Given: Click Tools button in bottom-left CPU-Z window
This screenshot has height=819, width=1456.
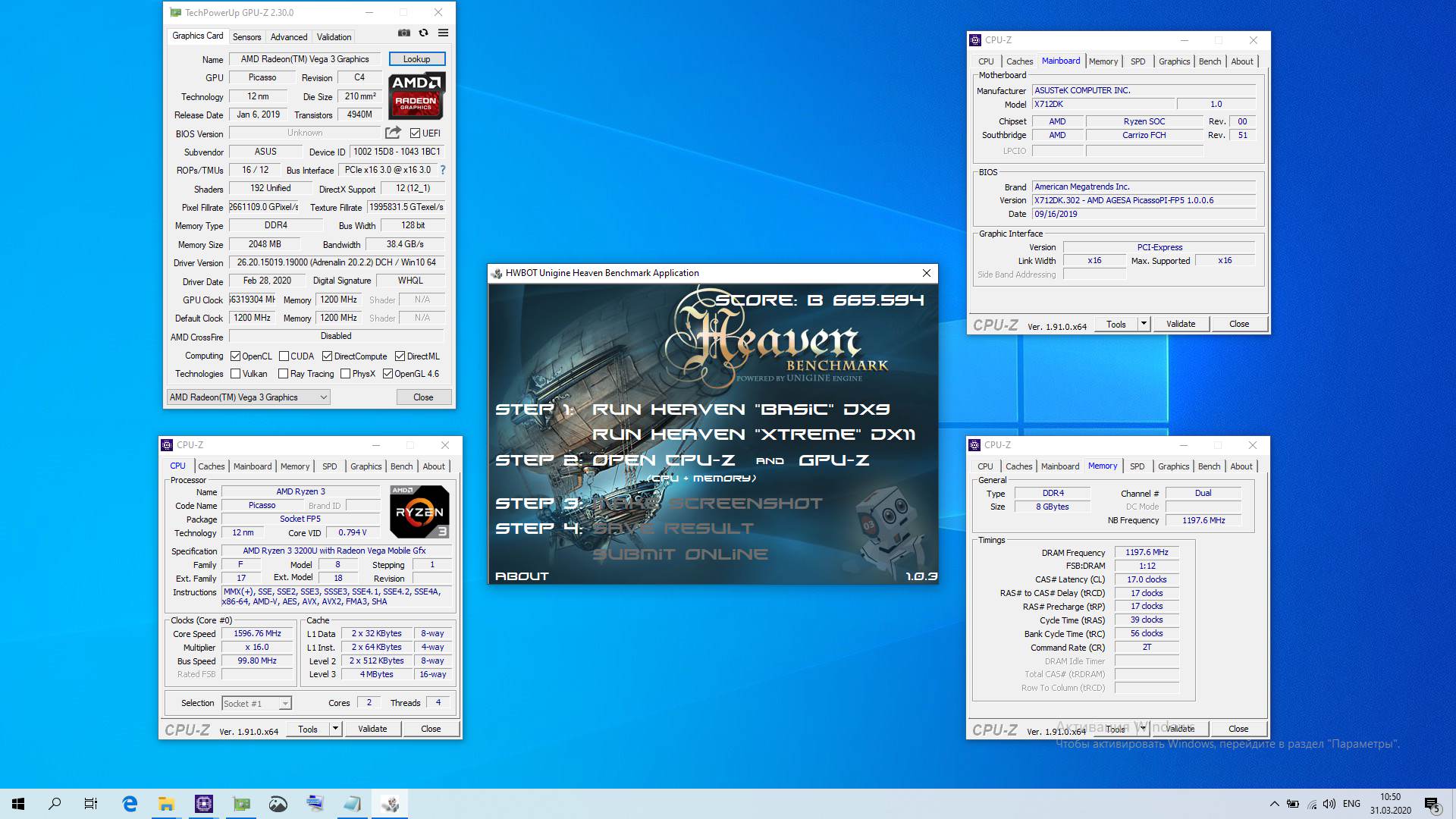Looking at the screenshot, I should (x=308, y=729).
